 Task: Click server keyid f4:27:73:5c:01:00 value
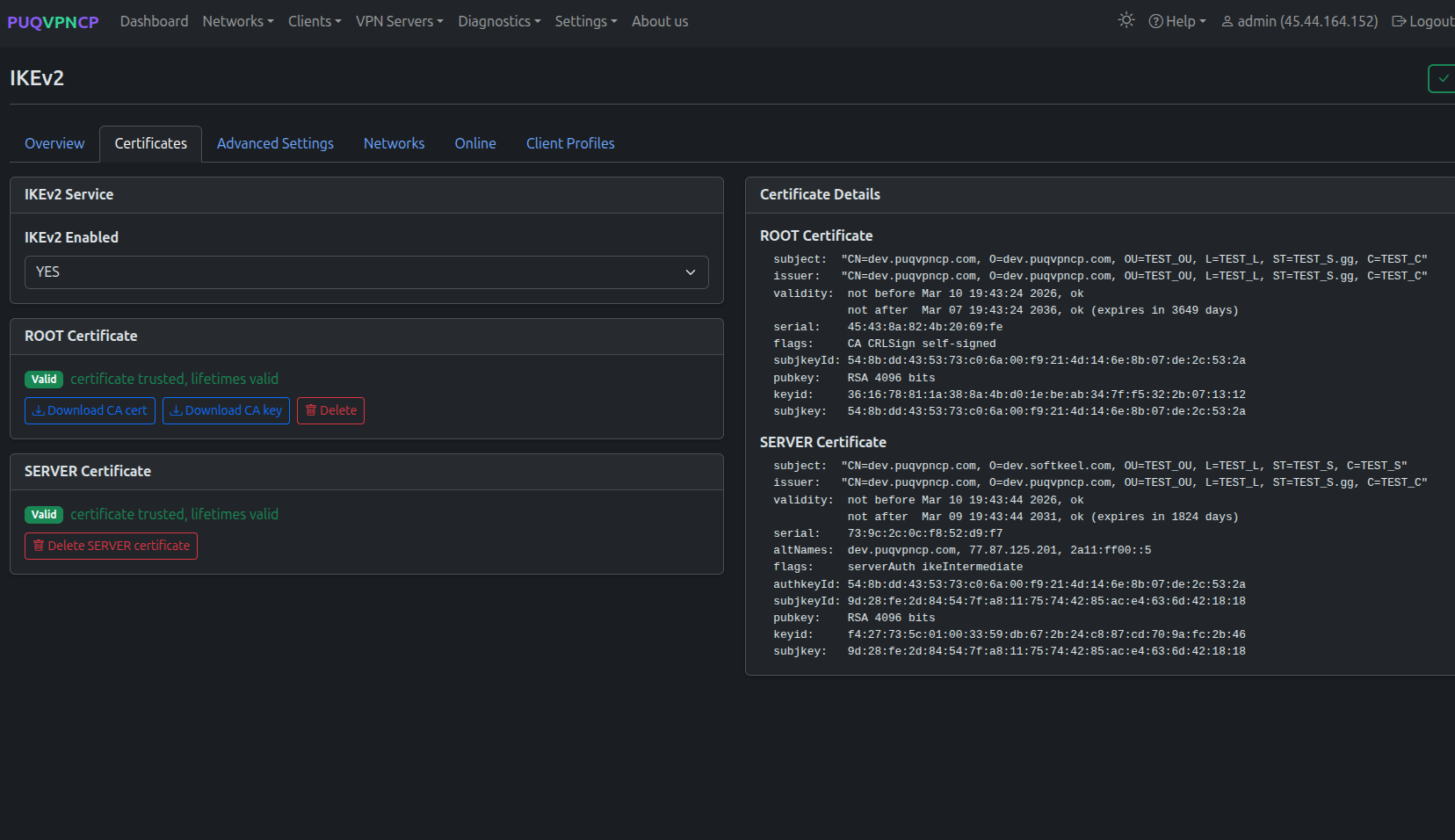(x=1046, y=634)
